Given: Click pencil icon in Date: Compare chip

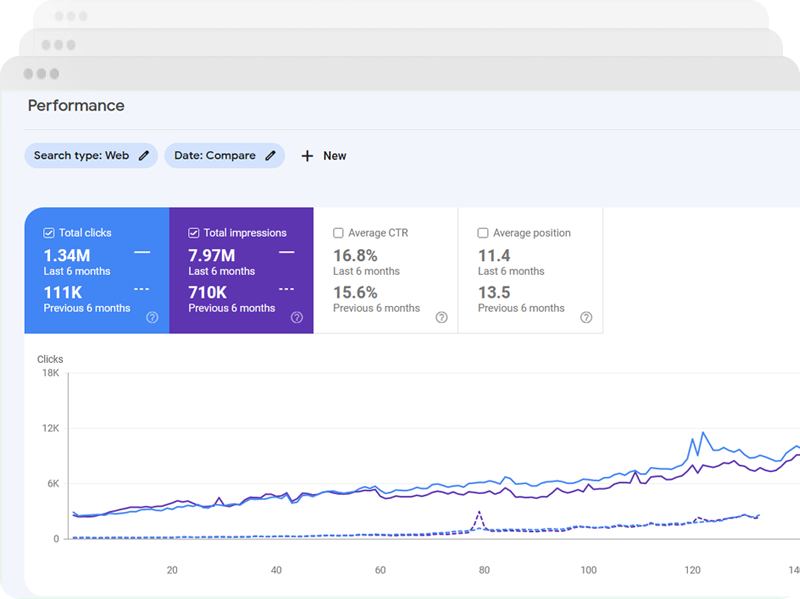Looking at the screenshot, I should coord(271,156).
